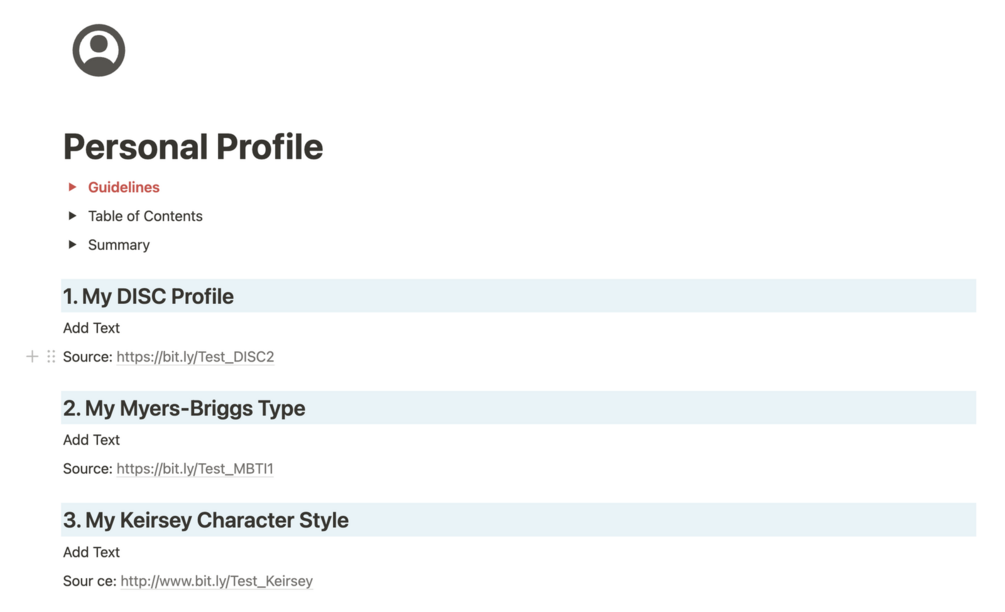Select the red Guidelines label text
The width and height of the screenshot is (1005, 612).
pos(124,187)
